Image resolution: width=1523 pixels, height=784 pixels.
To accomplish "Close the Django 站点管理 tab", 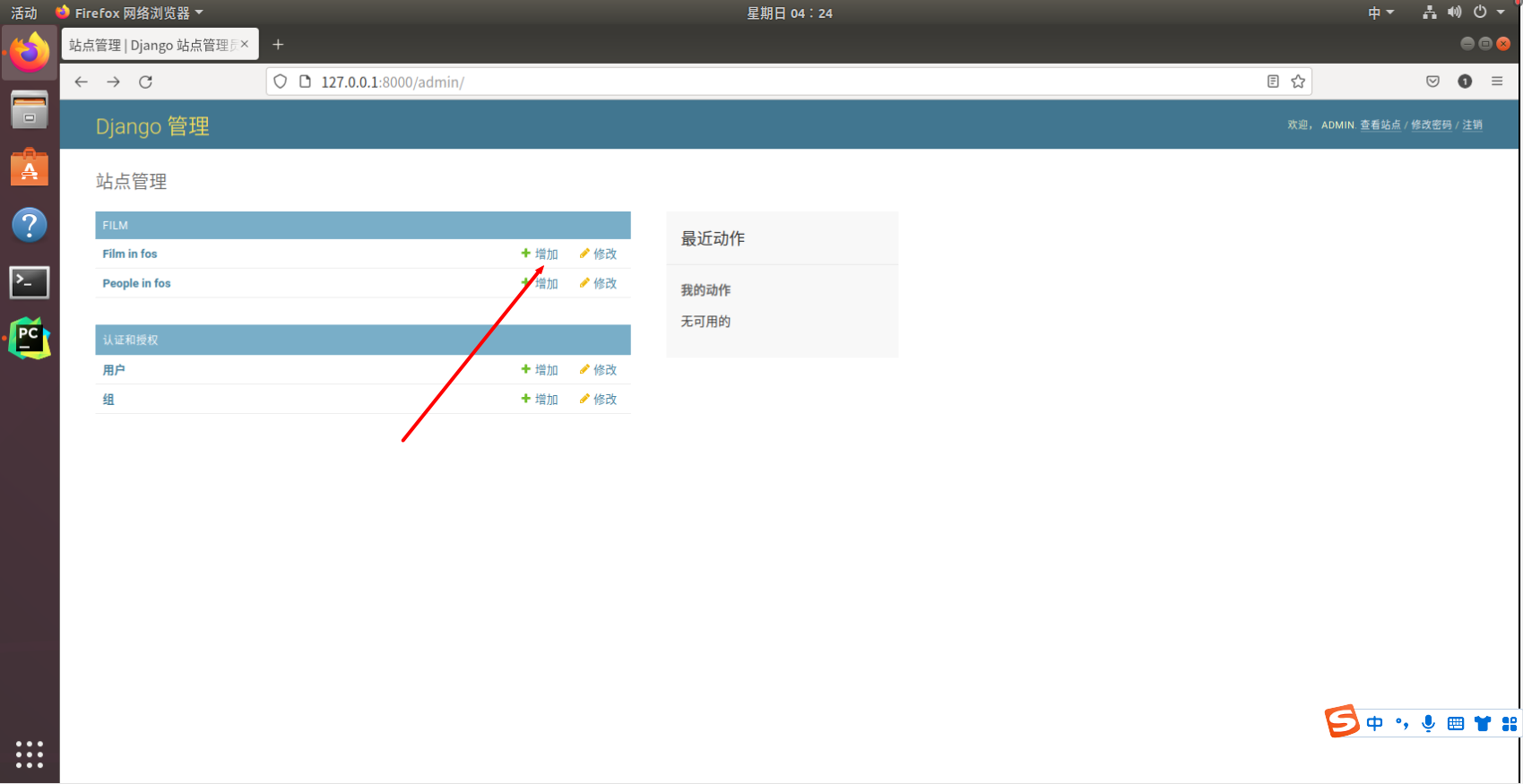I will point(245,44).
